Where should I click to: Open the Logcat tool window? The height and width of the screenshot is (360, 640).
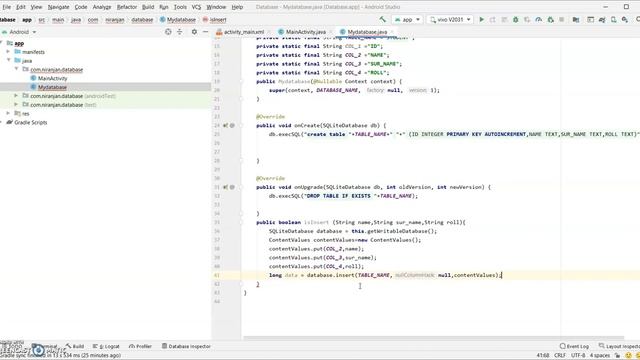[106, 346]
